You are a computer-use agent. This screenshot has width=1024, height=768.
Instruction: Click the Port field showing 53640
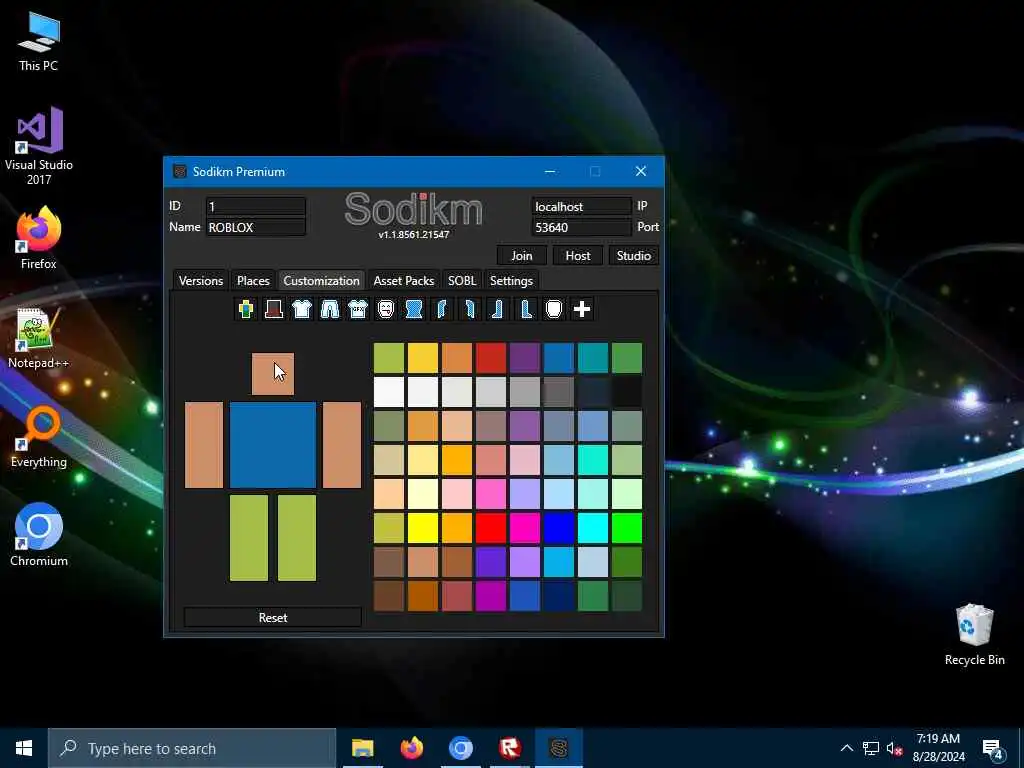tap(581, 227)
